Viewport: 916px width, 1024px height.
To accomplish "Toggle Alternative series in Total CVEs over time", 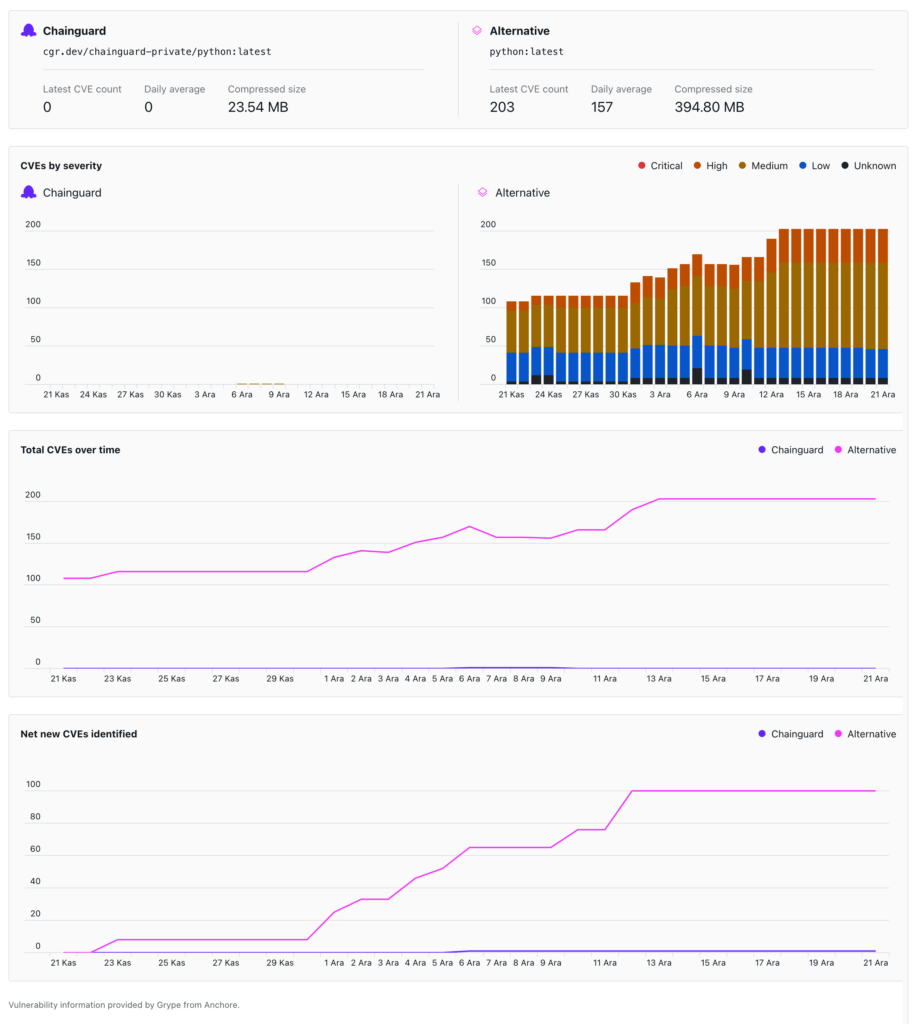I will coord(871,450).
